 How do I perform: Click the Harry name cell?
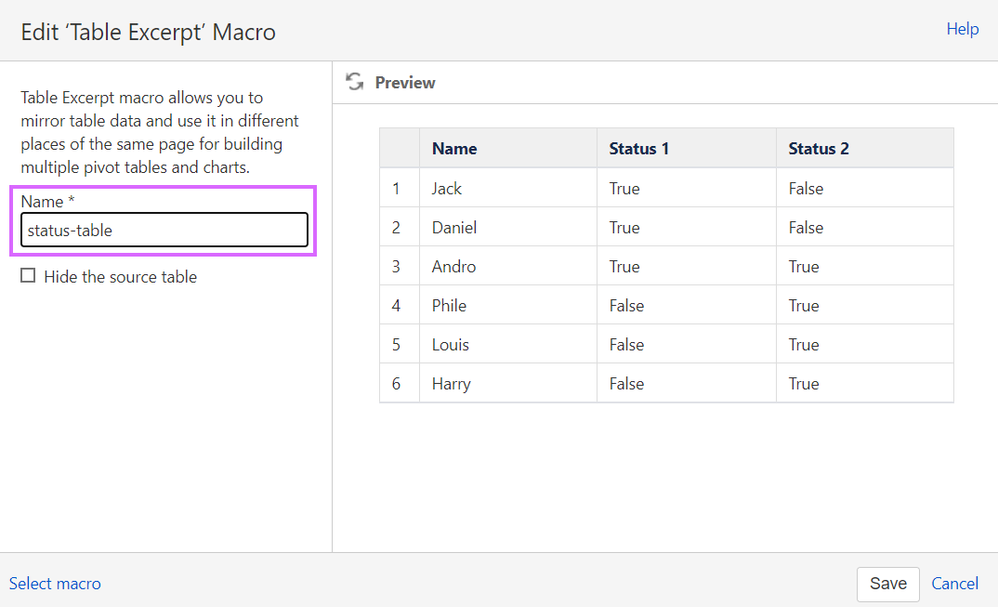point(451,383)
